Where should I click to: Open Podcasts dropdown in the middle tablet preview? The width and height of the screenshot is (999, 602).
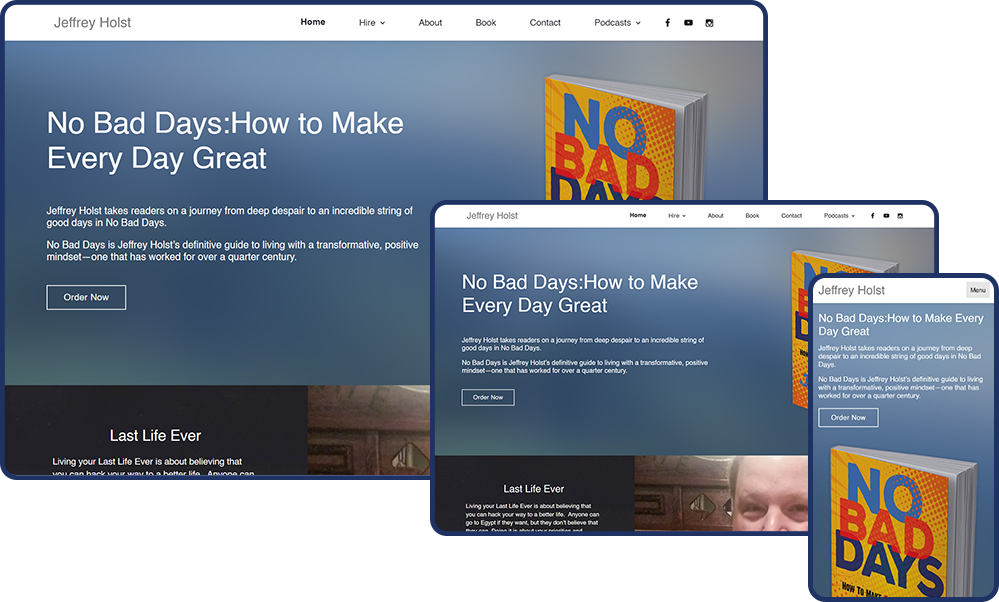click(839, 216)
